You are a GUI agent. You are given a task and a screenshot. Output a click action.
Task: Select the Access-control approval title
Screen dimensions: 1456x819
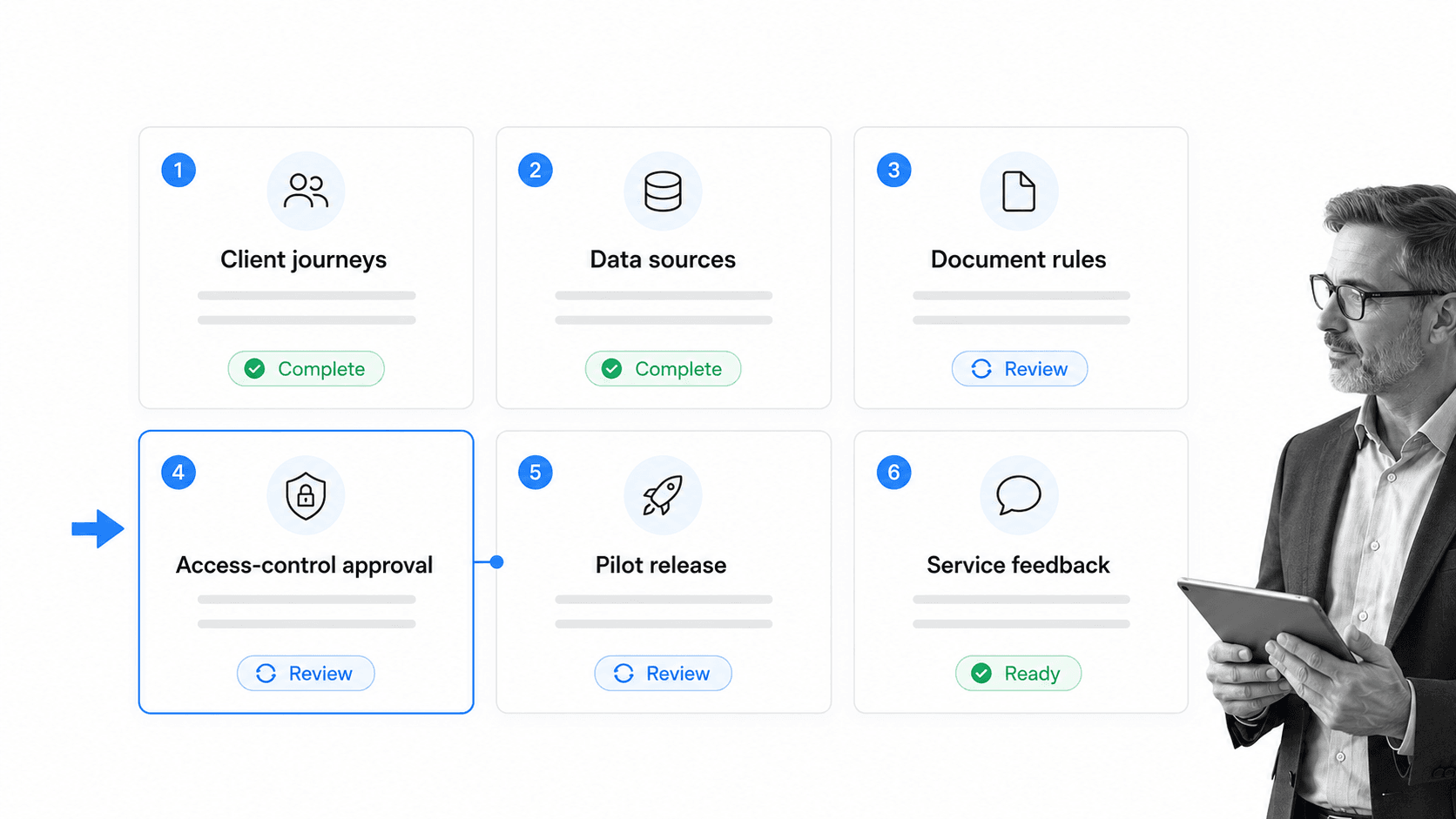[304, 565]
